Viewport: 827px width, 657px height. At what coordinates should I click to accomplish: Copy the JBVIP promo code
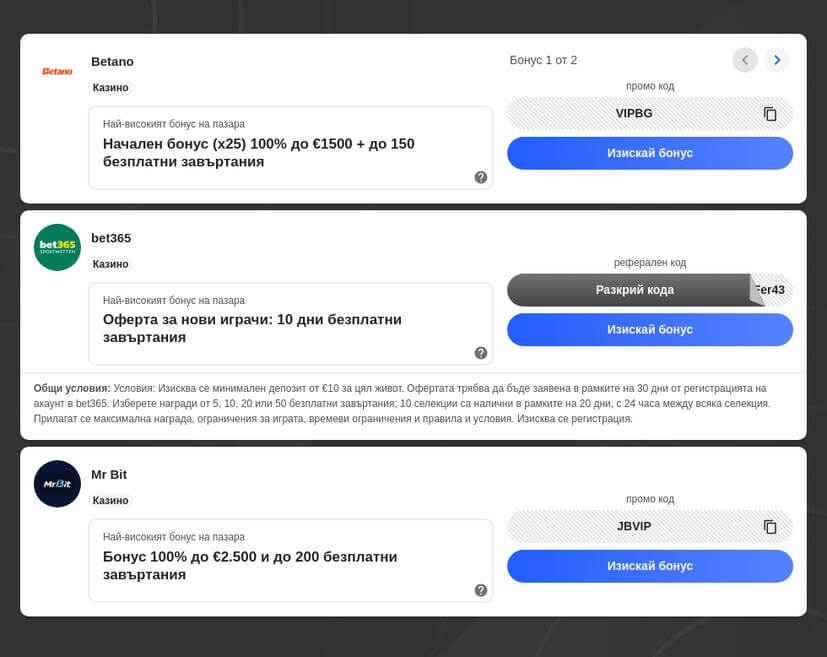[x=770, y=527]
